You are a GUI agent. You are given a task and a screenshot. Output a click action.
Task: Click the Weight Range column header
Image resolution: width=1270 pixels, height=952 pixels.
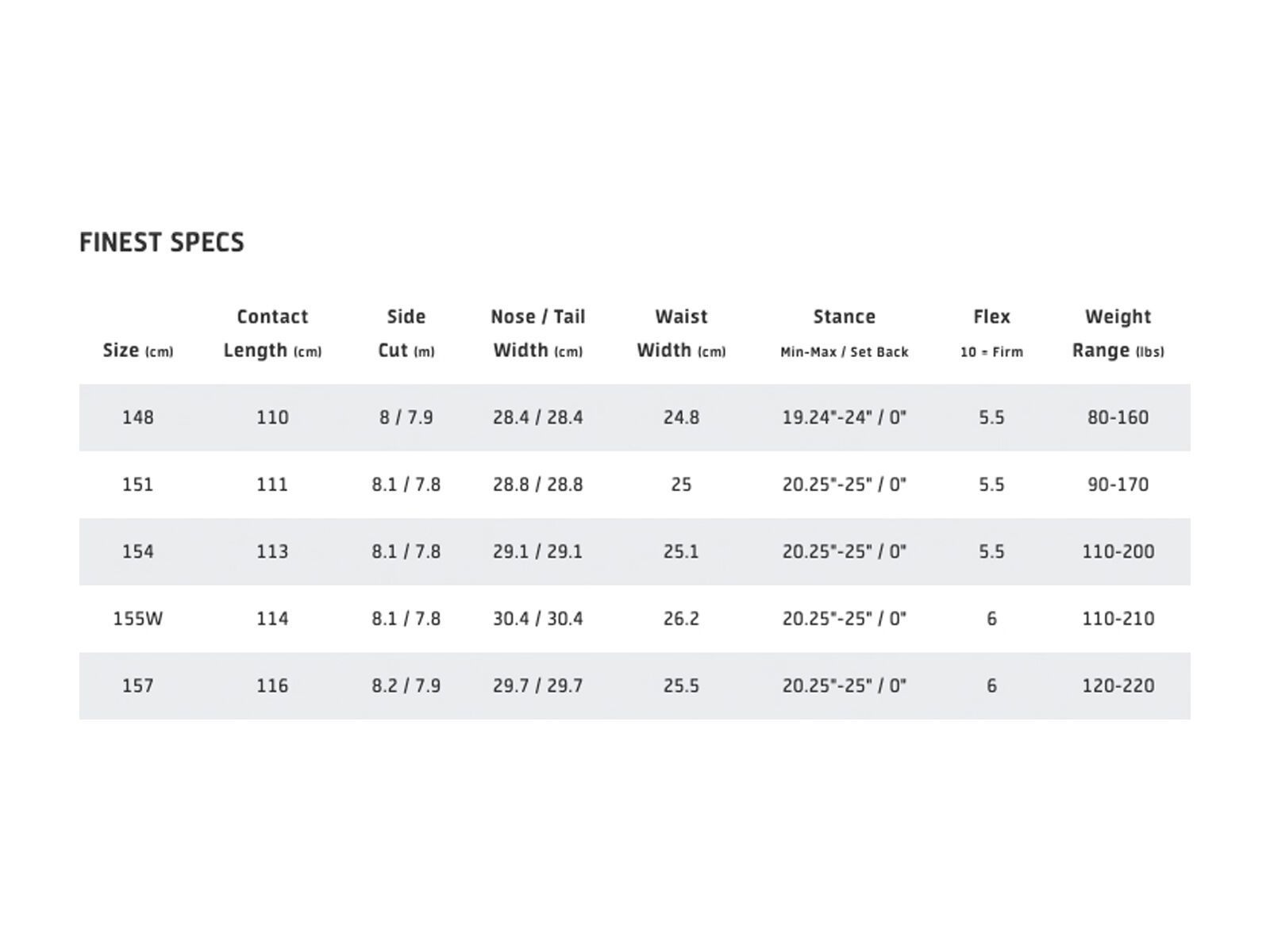point(1118,333)
